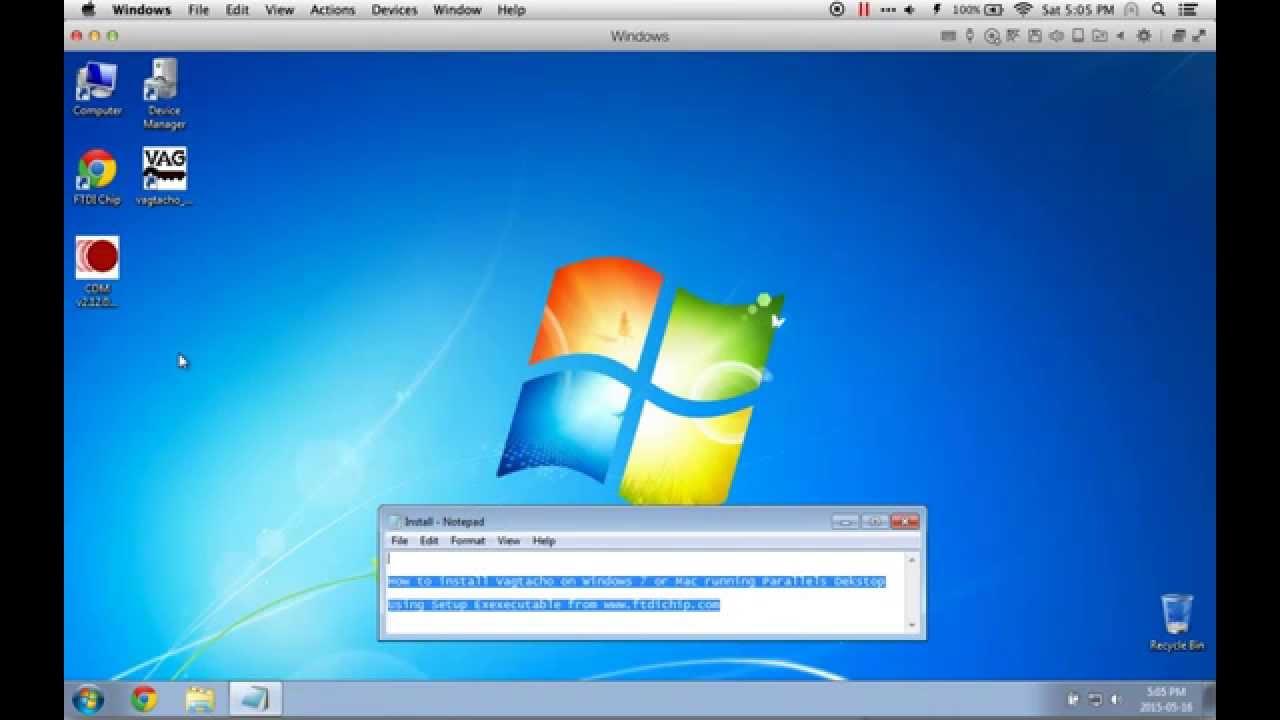The height and width of the screenshot is (720, 1280).
Task: Open the Mac Help menu
Action: [511, 10]
